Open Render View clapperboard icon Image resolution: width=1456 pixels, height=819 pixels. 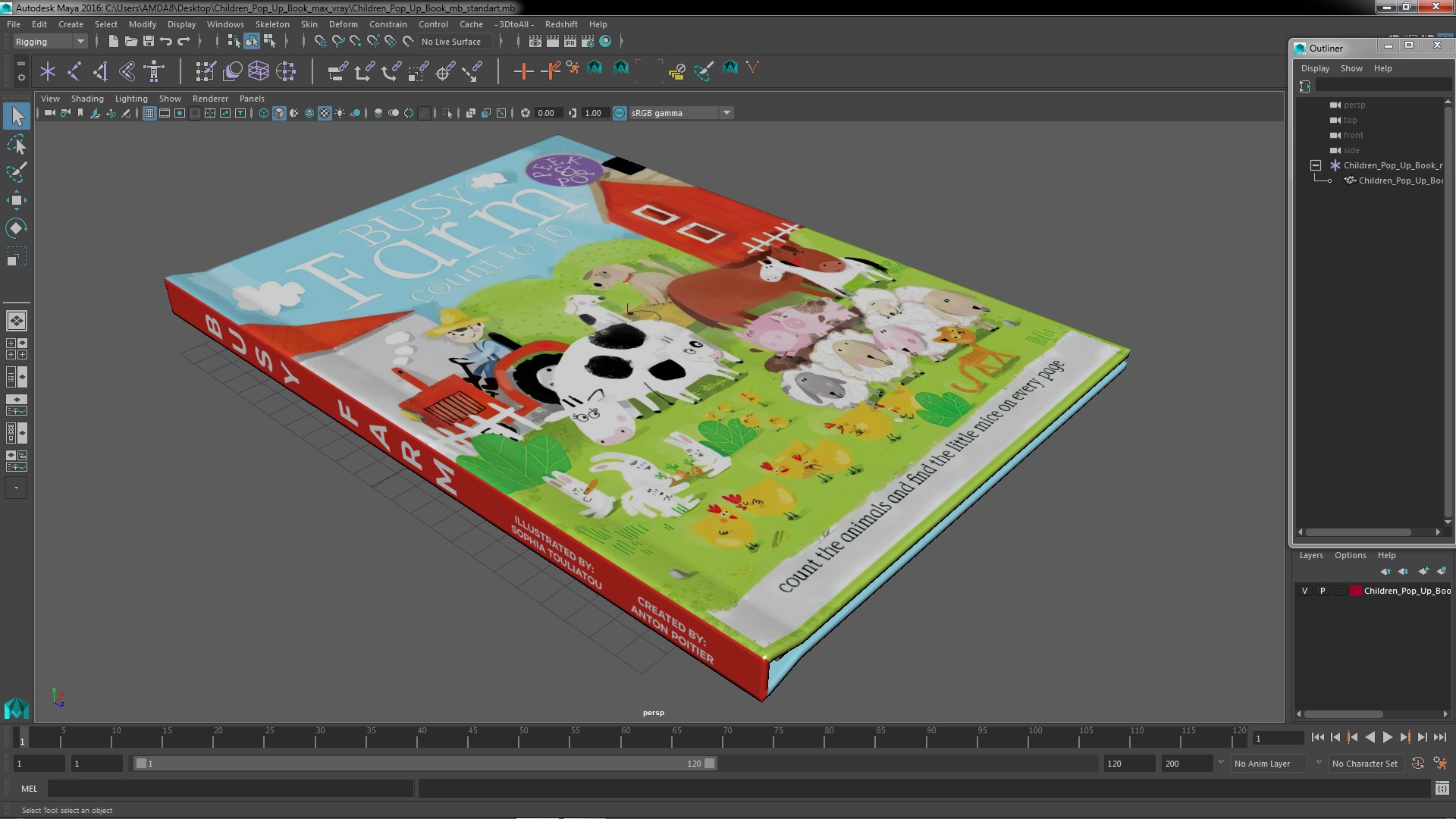pyautogui.click(x=535, y=41)
